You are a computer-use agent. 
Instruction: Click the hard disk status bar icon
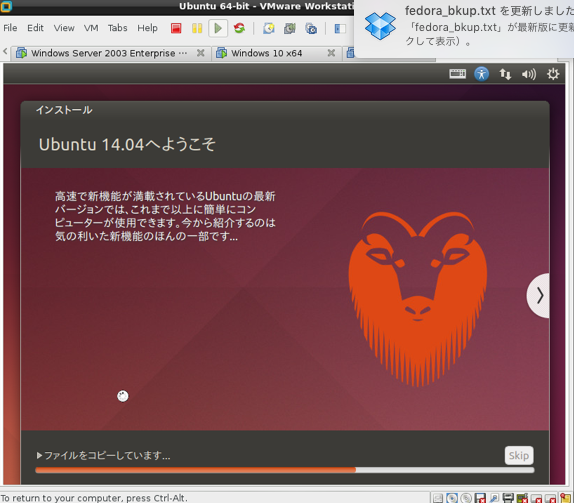pyautogui.click(x=438, y=498)
